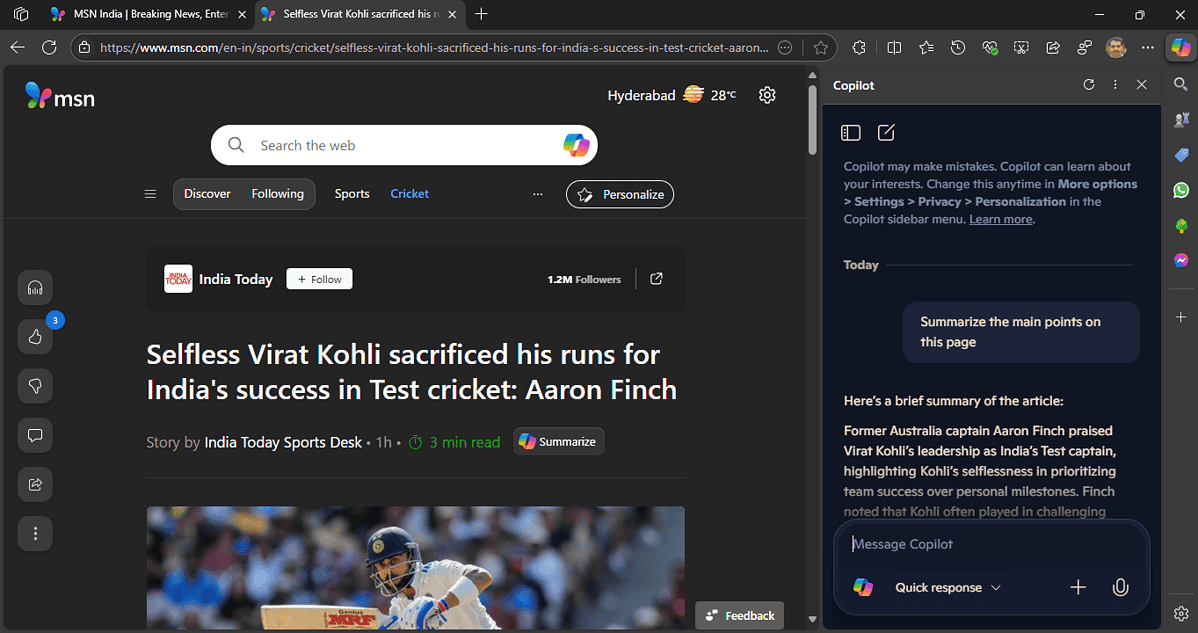Open Shopping tag icon in sidebar
The height and width of the screenshot is (633, 1198).
[x=1181, y=155]
